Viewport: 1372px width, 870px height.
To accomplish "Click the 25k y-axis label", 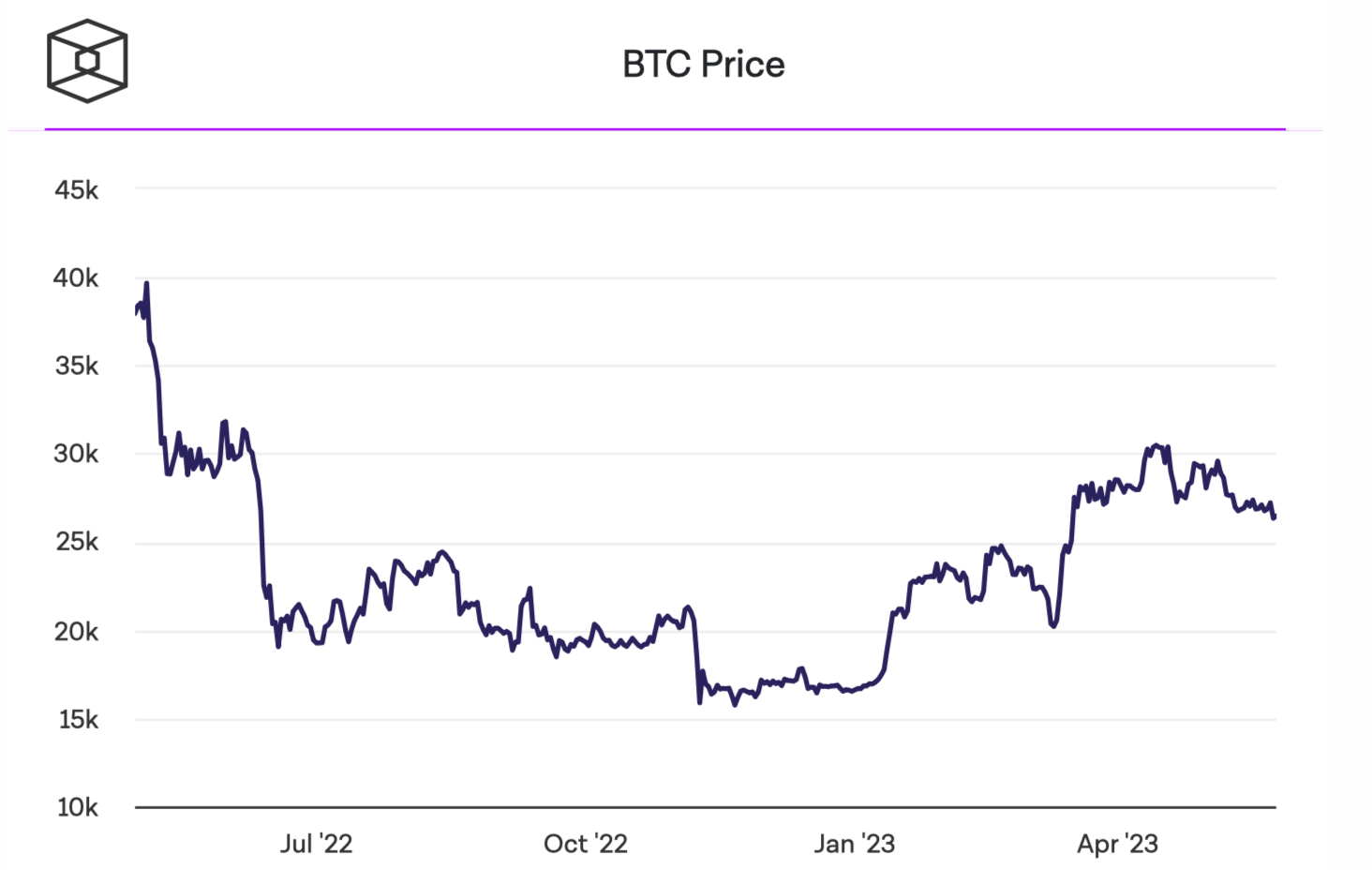I will pos(76,543).
